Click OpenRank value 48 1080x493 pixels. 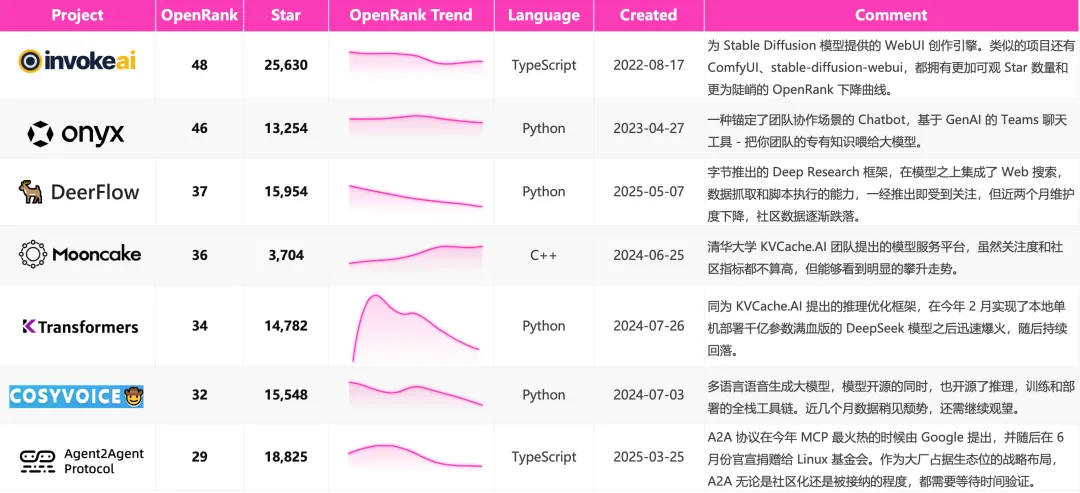200,65
